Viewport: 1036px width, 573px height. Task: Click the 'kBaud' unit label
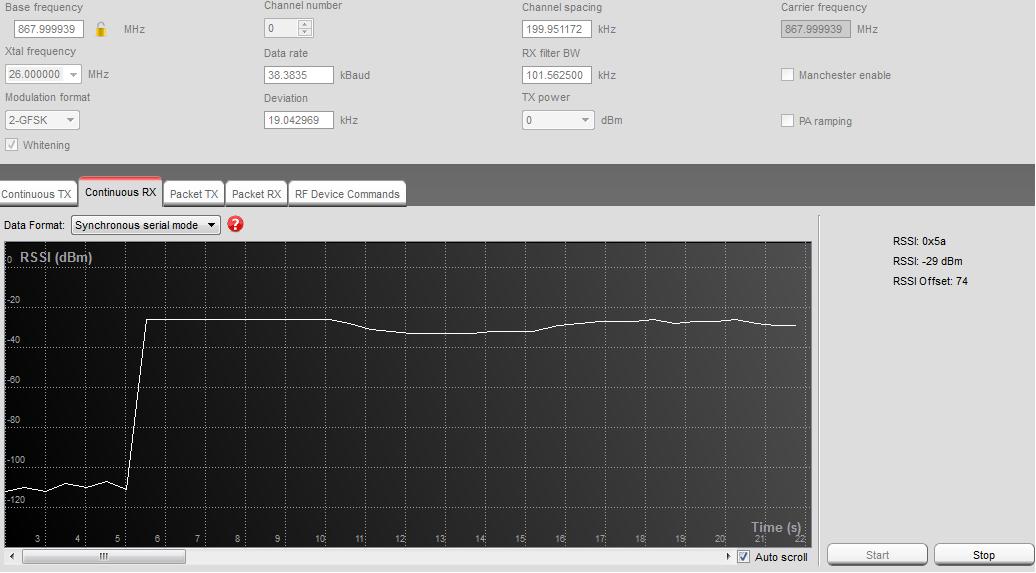[x=355, y=75]
